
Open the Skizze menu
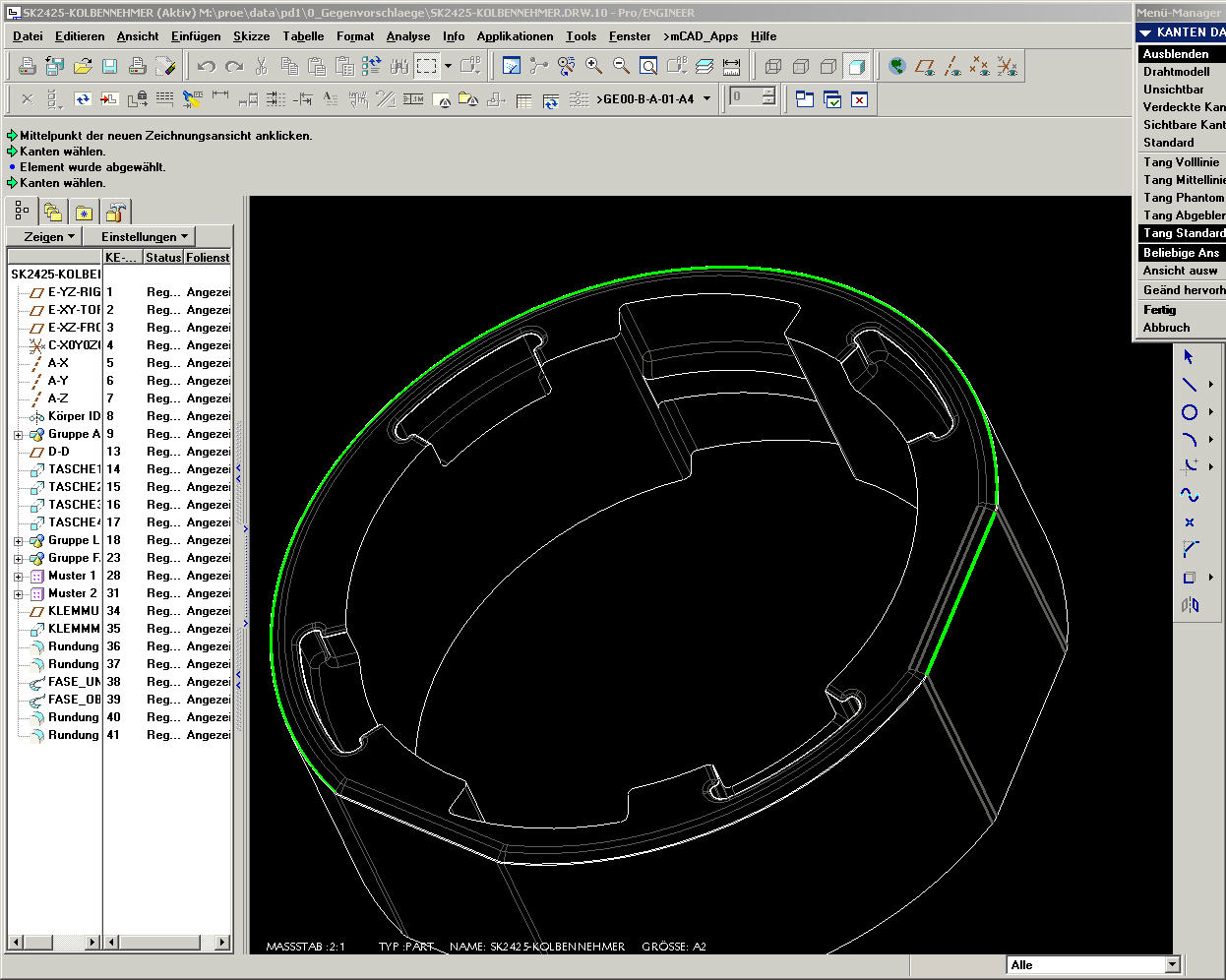tap(251, 36)
